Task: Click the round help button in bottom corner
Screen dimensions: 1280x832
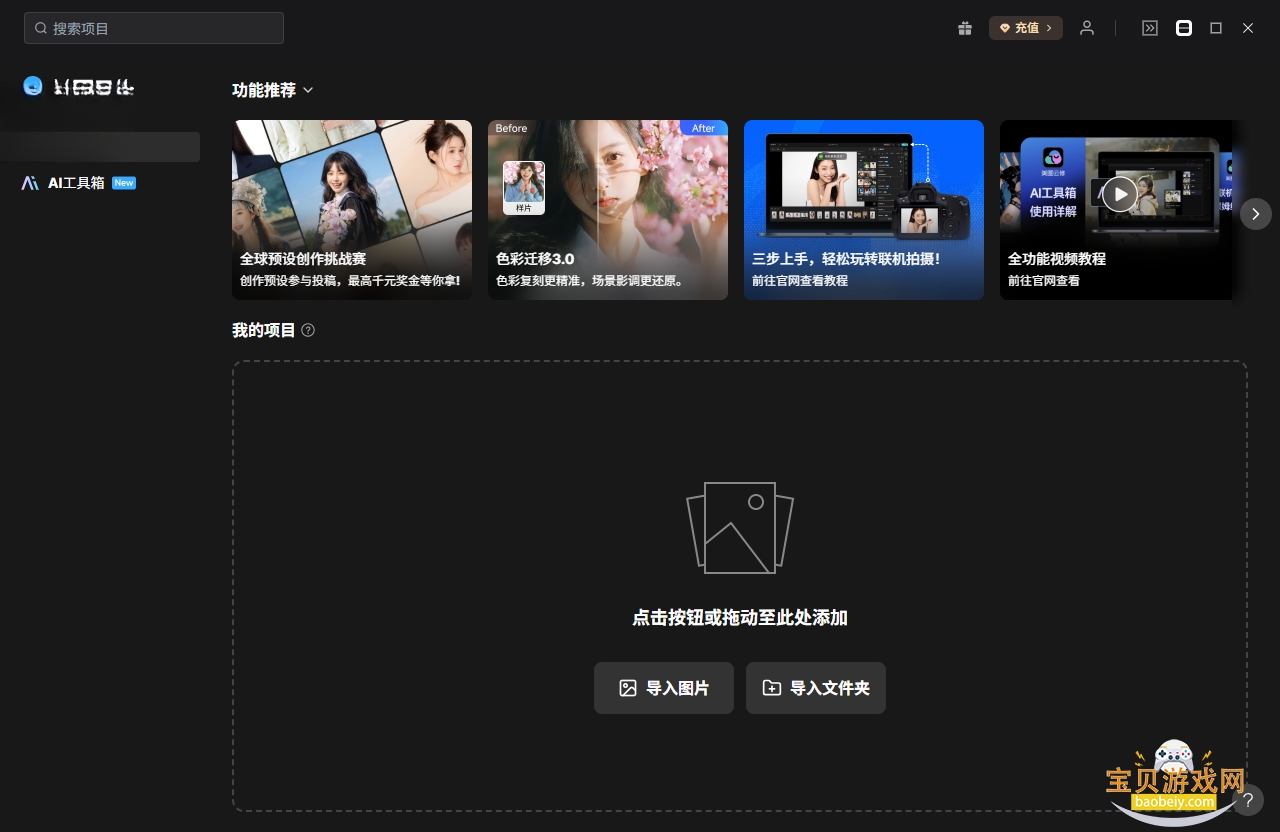Action: pyautogui.click(x=1248, y=800)
